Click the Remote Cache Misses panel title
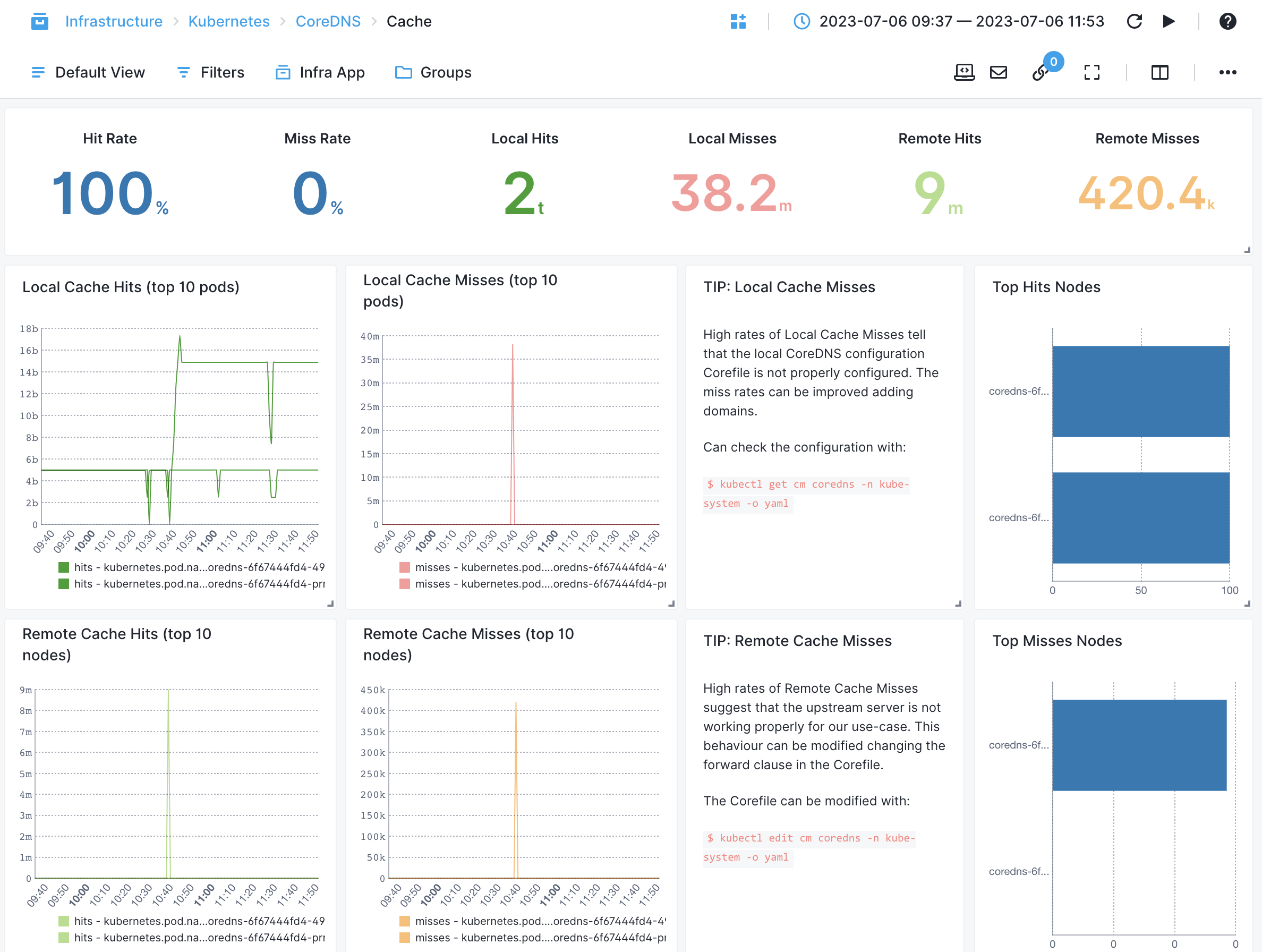 468,644
